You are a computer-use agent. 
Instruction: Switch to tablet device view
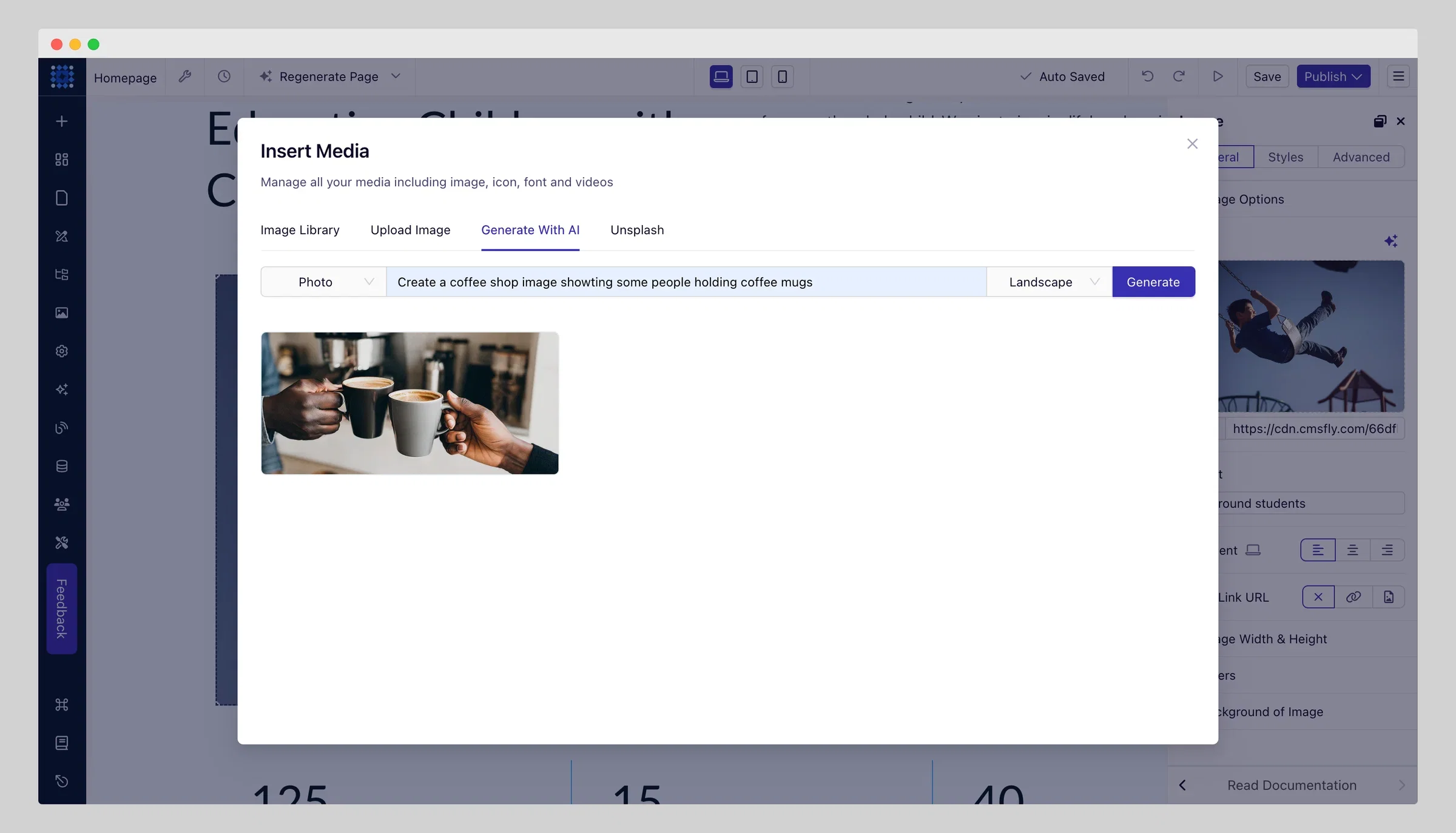752,76
